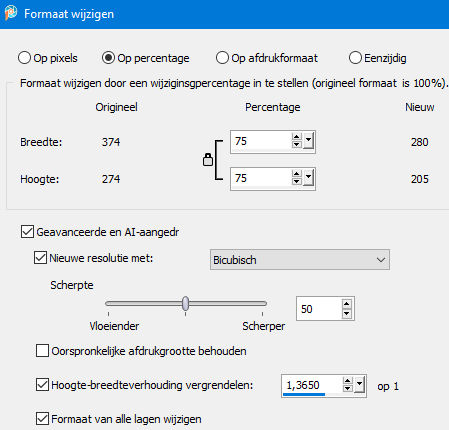Toggle Formaat van alle lagen wijzigen
Image resolution: width=449 pixels, height=430 pixels.
click(42, 419)
